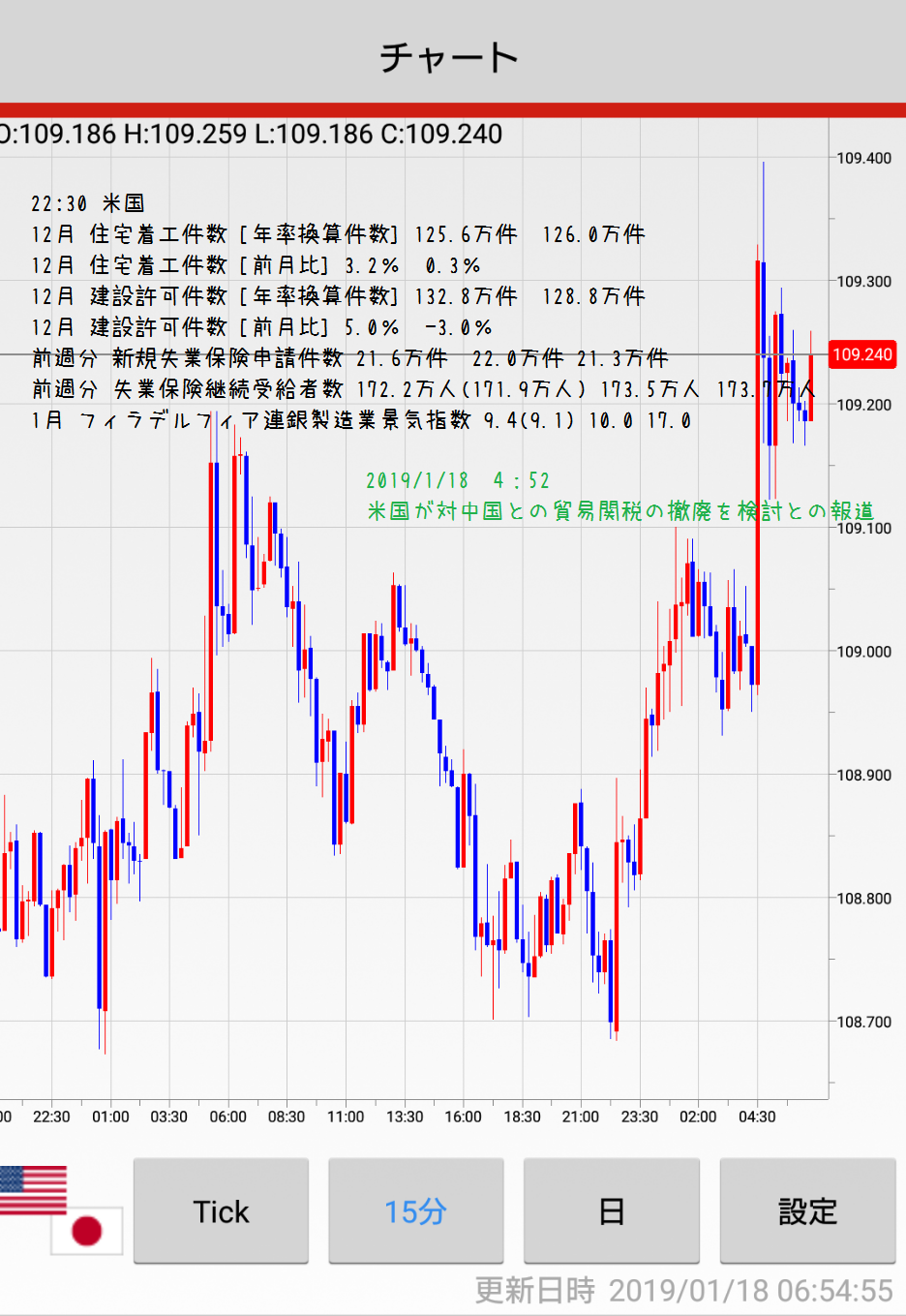Select the 16:00 time axis marker
The width and height of the screenshot is (906, 1316).
click(x=463, y=1117)
